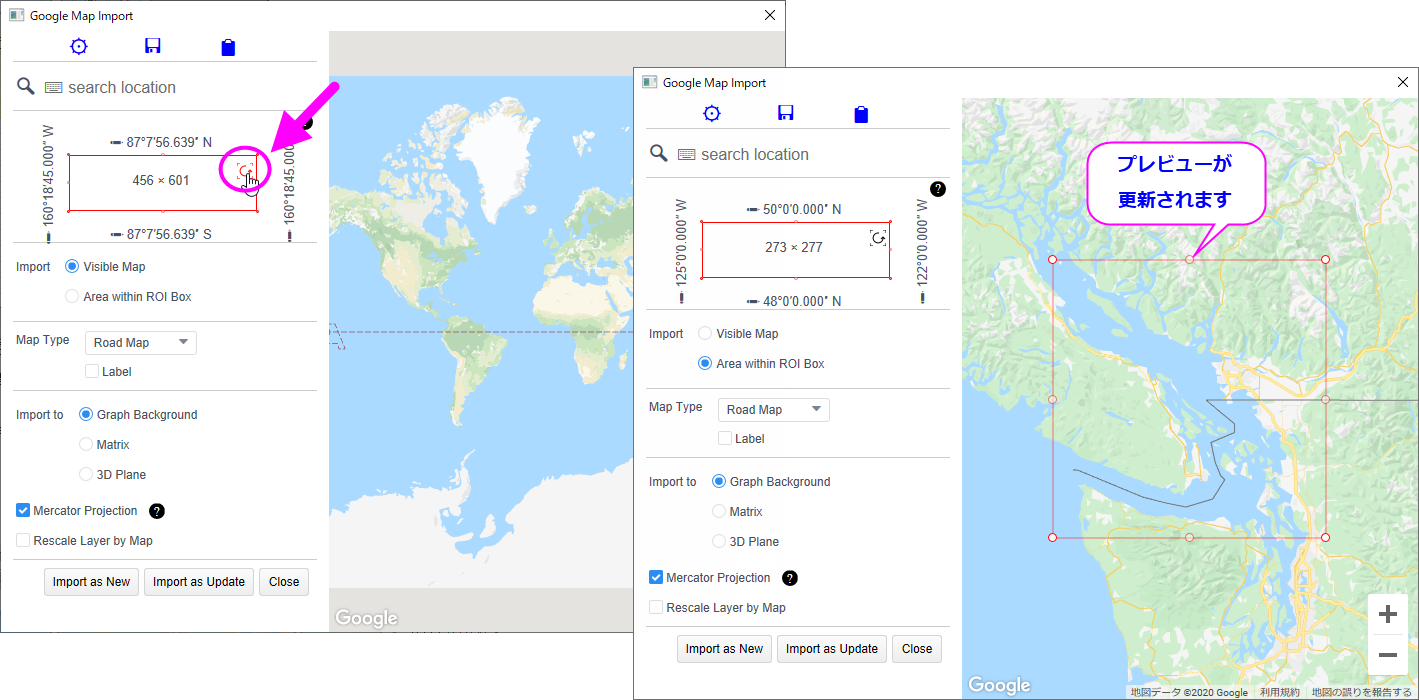
Task: Select 3D Plane radio in left window
Action: 86,475
